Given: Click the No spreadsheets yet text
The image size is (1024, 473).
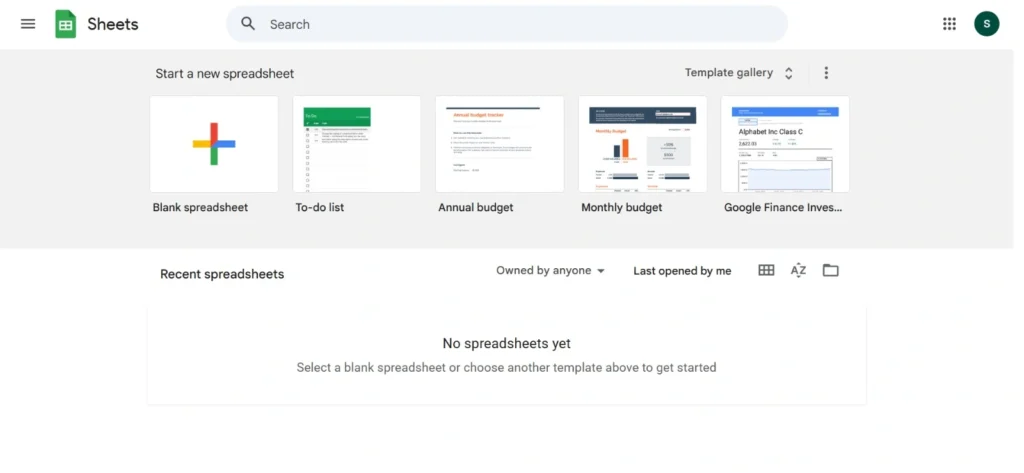Looking at the screenshot, I should (x=507, y=343).
